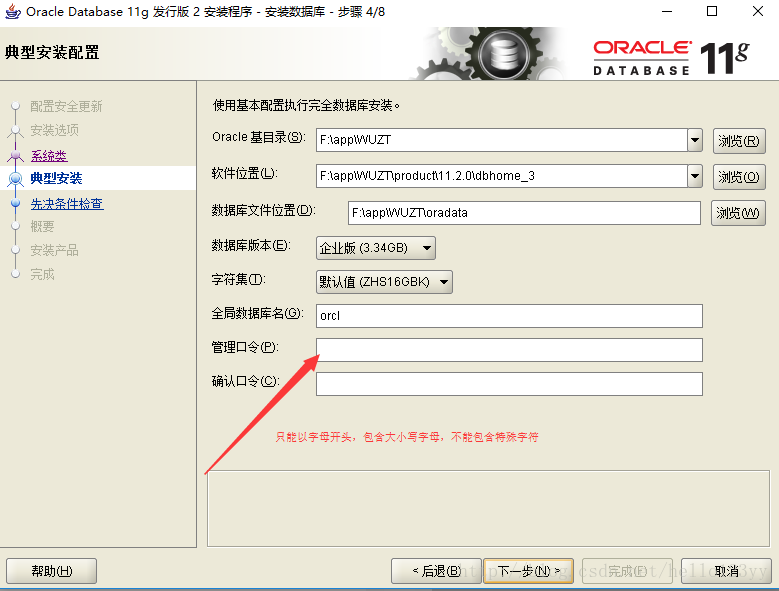This screenshot has width=779, height=591.
Task: Focus the 确认口令 confirm password field
Action: 509,384
